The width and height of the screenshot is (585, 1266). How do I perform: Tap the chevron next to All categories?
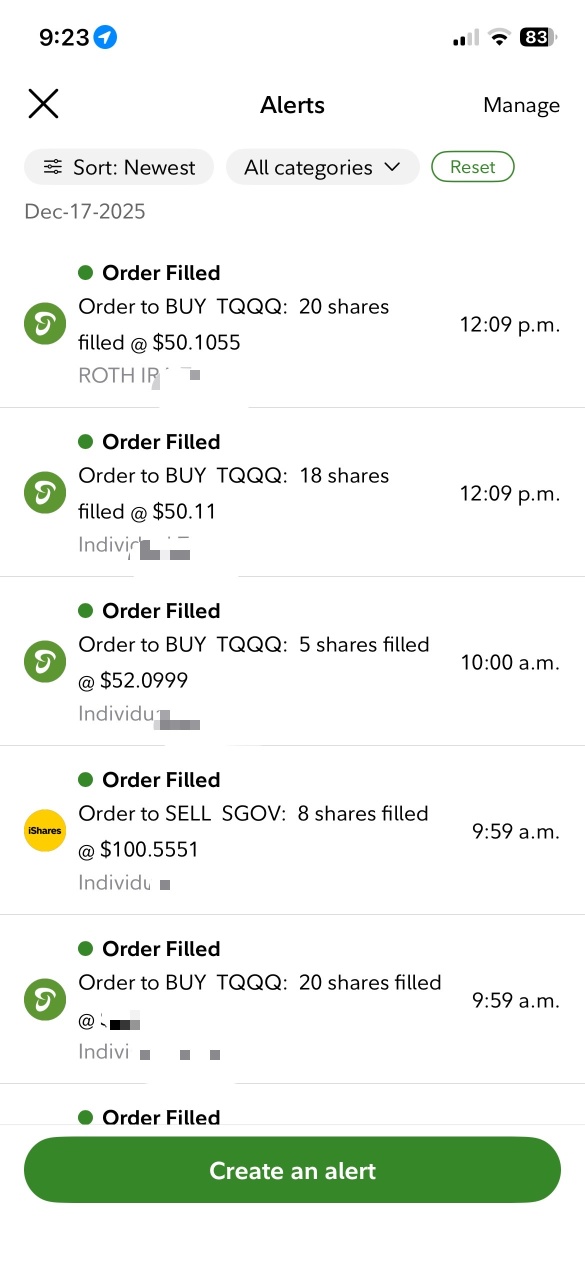(392, 167)
